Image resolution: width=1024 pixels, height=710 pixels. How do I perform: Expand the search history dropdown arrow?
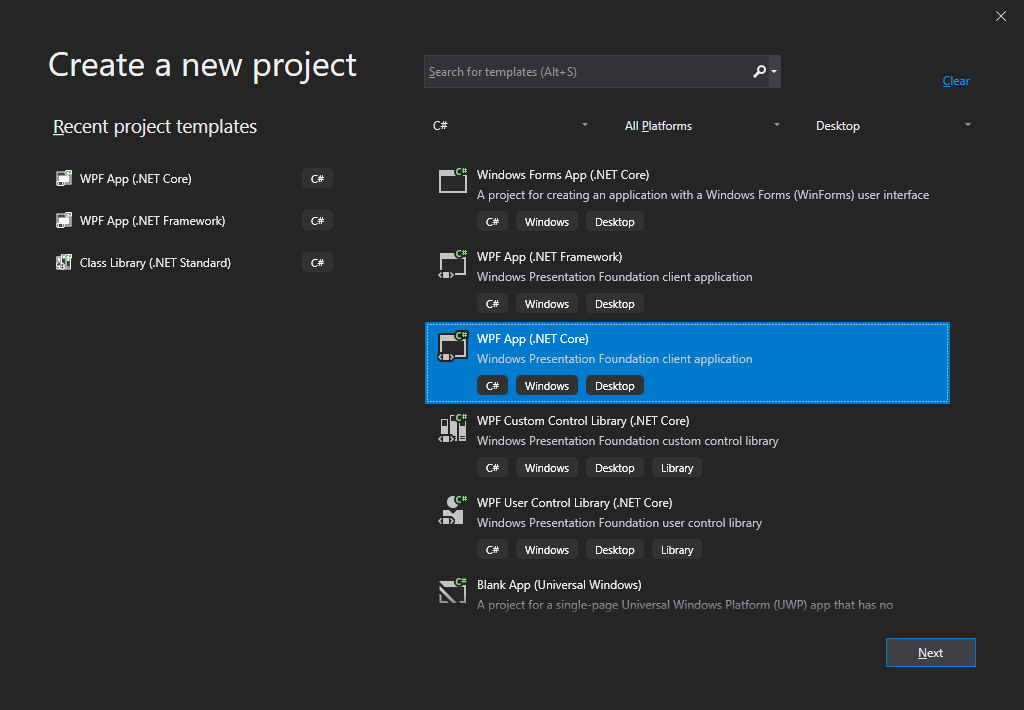point(774,72)
